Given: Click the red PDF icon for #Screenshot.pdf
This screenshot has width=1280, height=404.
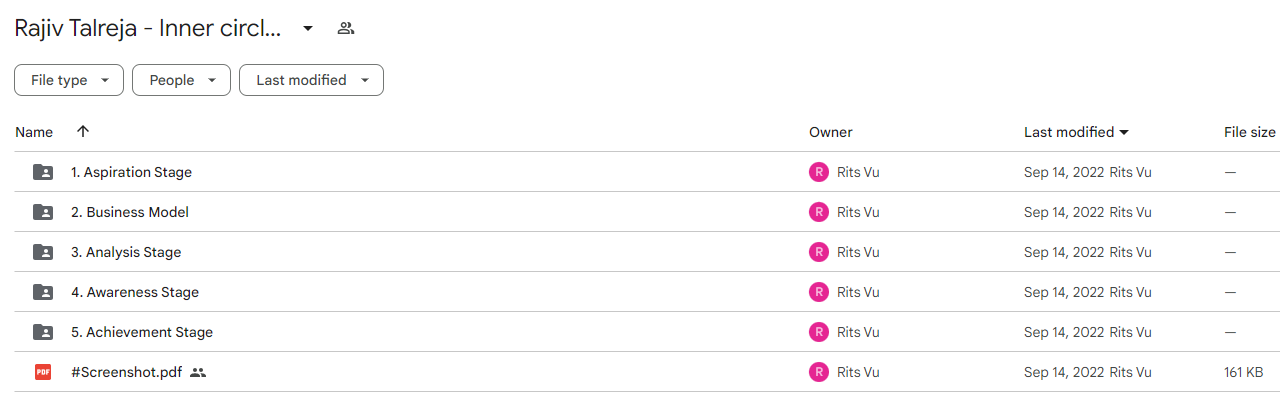Looking at the screenshot, I should (43, 372).
